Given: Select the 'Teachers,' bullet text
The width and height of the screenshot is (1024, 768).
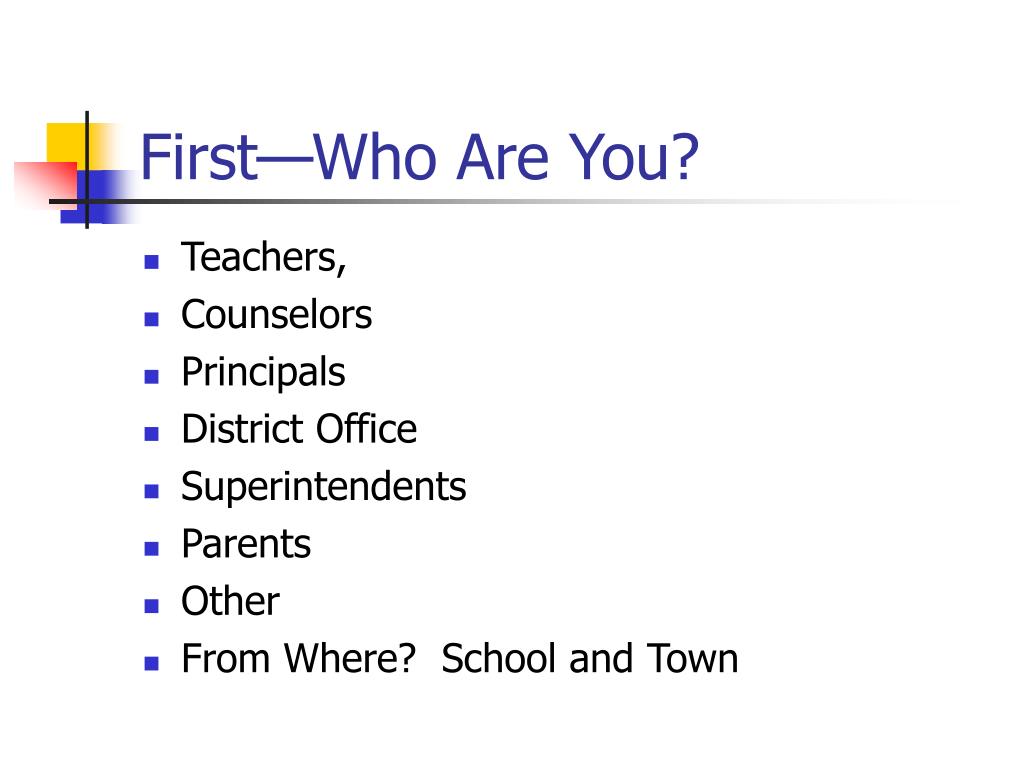Looking at the screenshot, I should click(x=264, y=258).
